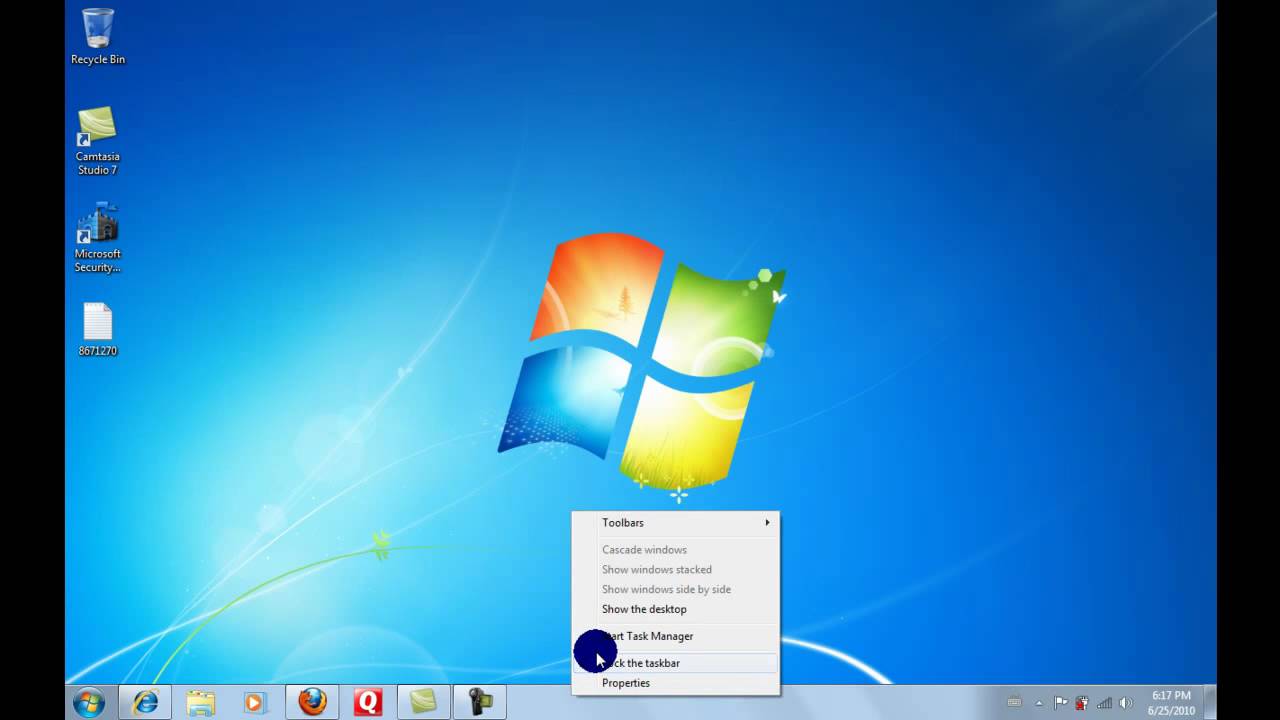Open the Windows Start menu orb
This screenshot has width=1280, height=720.
tap(89, 702)
